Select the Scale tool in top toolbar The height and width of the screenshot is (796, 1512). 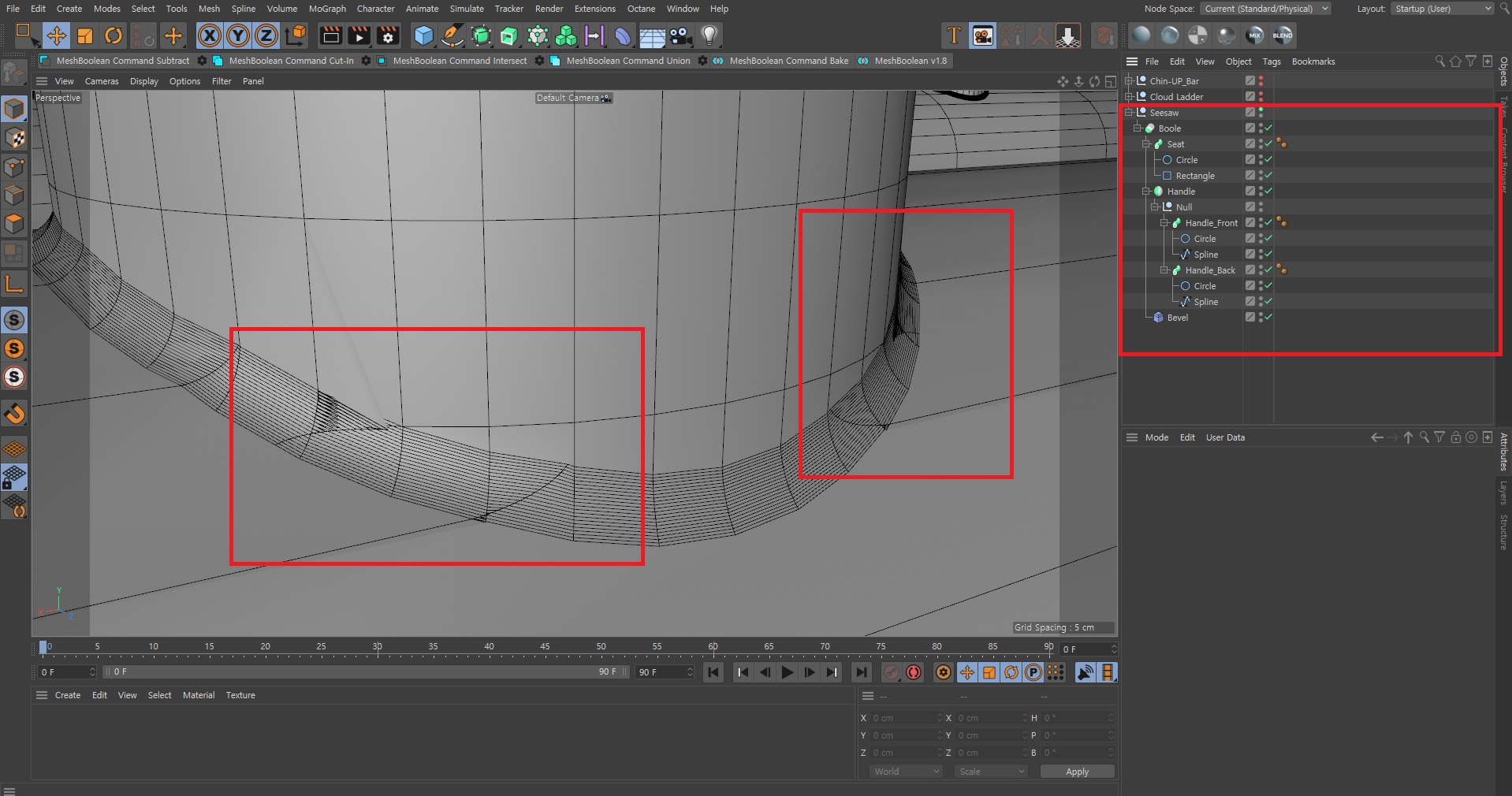[x=85, y=35]
